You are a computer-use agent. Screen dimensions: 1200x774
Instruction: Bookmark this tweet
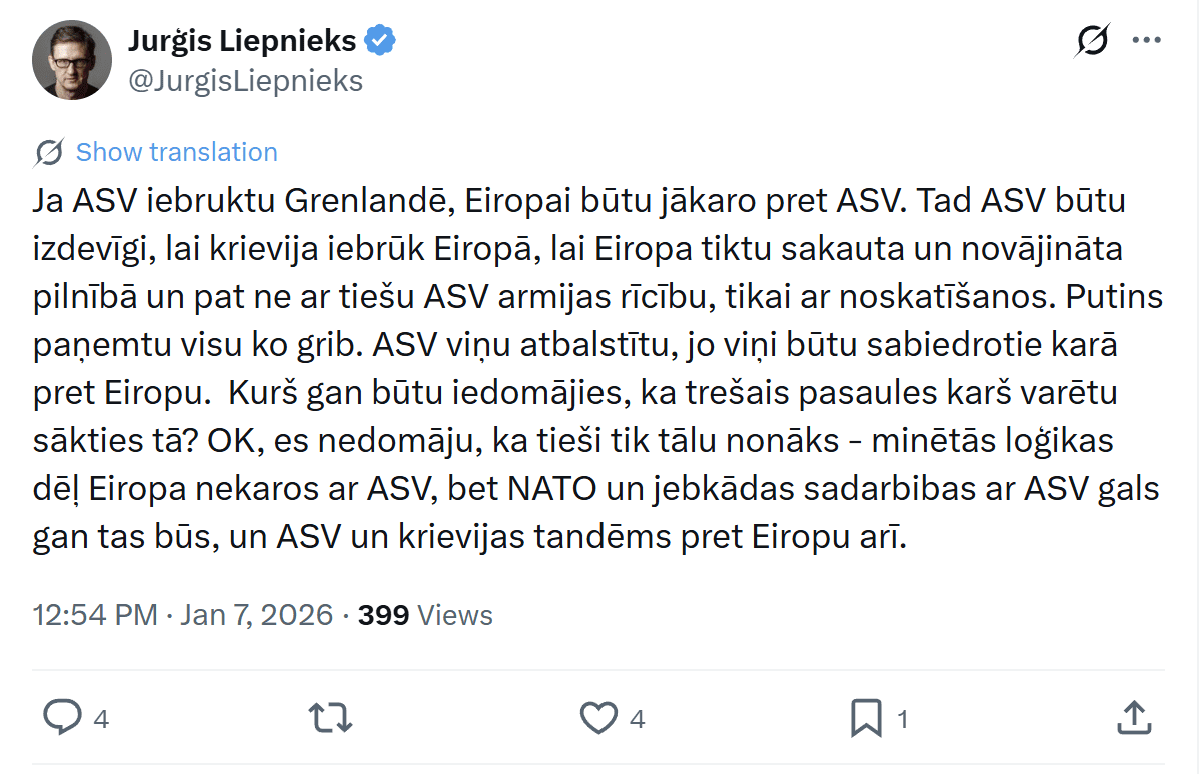pos(865,717)
